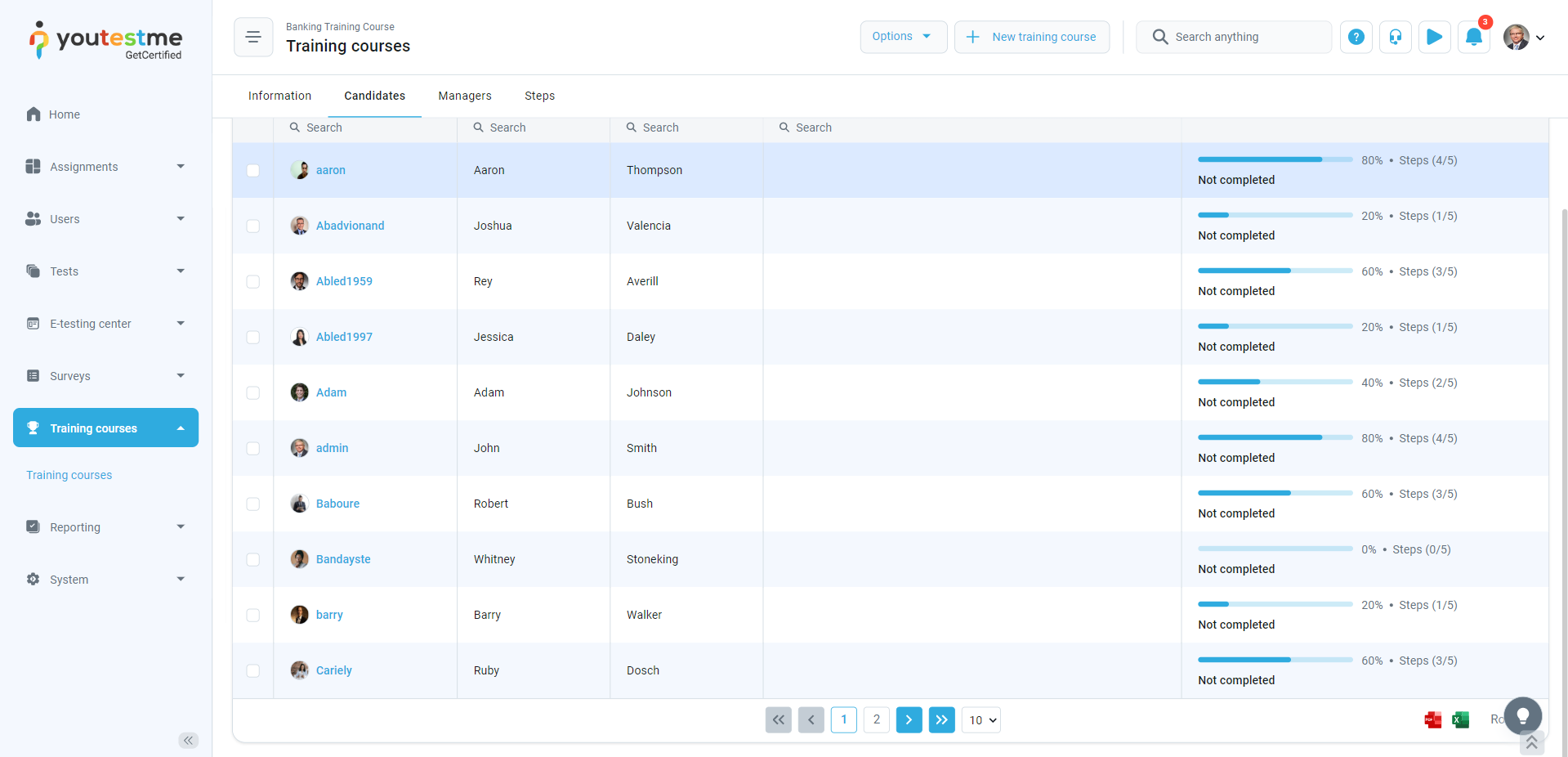Click the headset support icon
The width and height of the screenshot is (1568, 757).
pyautogui.click(x=1395, y=37)
